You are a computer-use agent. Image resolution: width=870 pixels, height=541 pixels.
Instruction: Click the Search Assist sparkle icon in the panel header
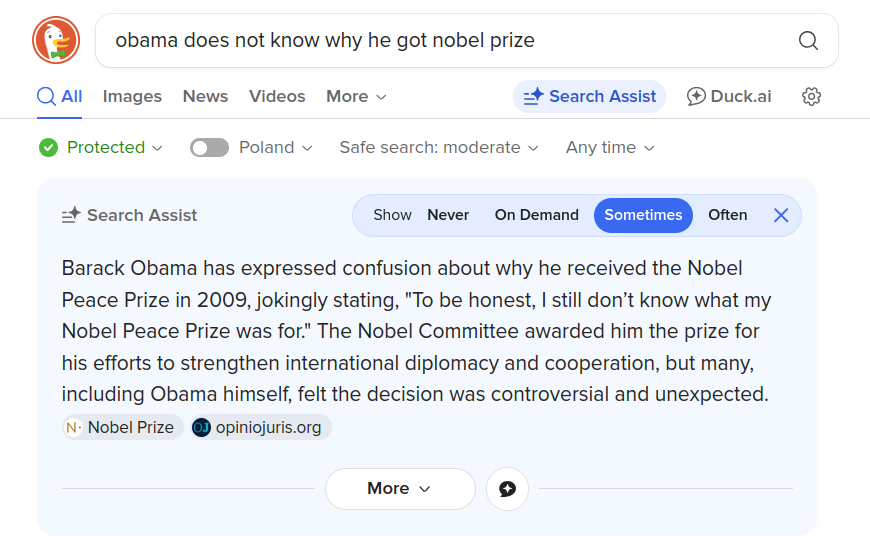tap(71, 215)
